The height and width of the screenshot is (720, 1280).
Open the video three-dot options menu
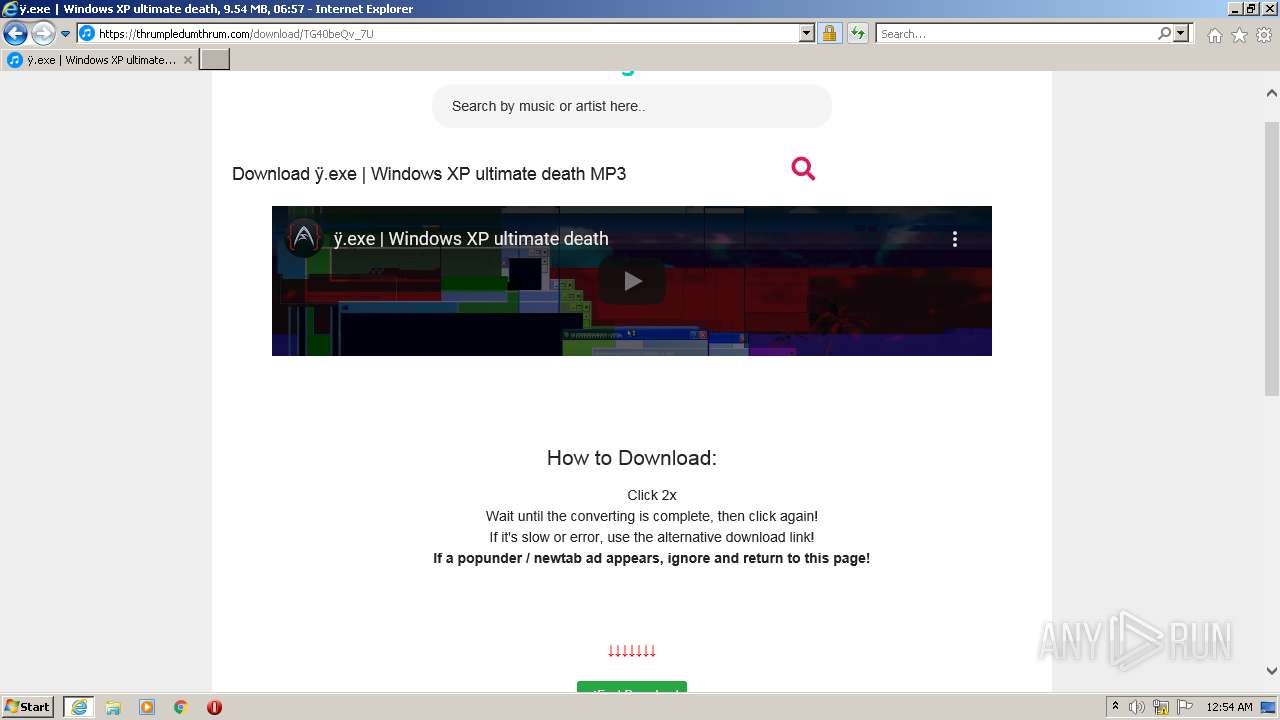955,239
